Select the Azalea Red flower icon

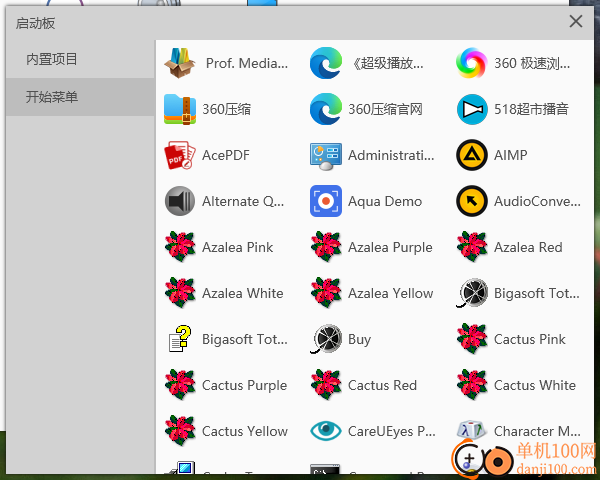tap(471, 247)
